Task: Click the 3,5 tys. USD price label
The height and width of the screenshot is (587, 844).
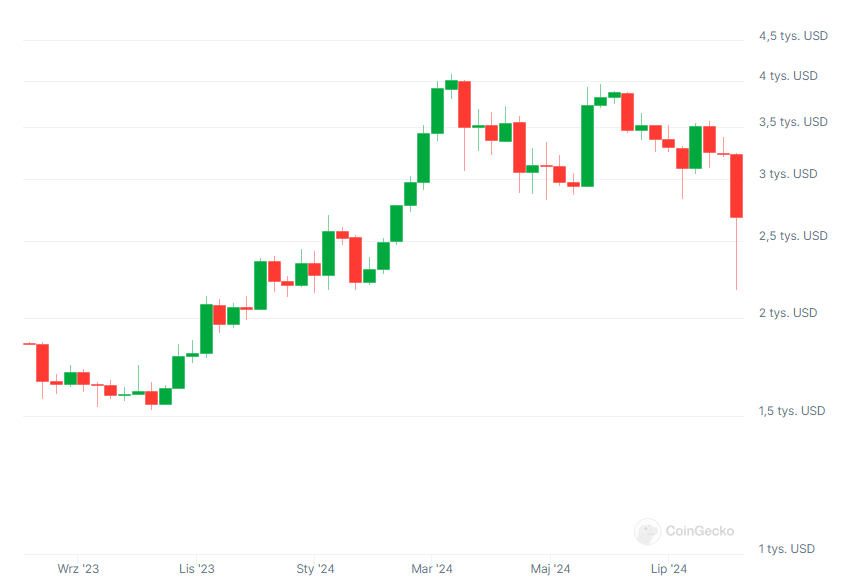Action: click(793, 122)
